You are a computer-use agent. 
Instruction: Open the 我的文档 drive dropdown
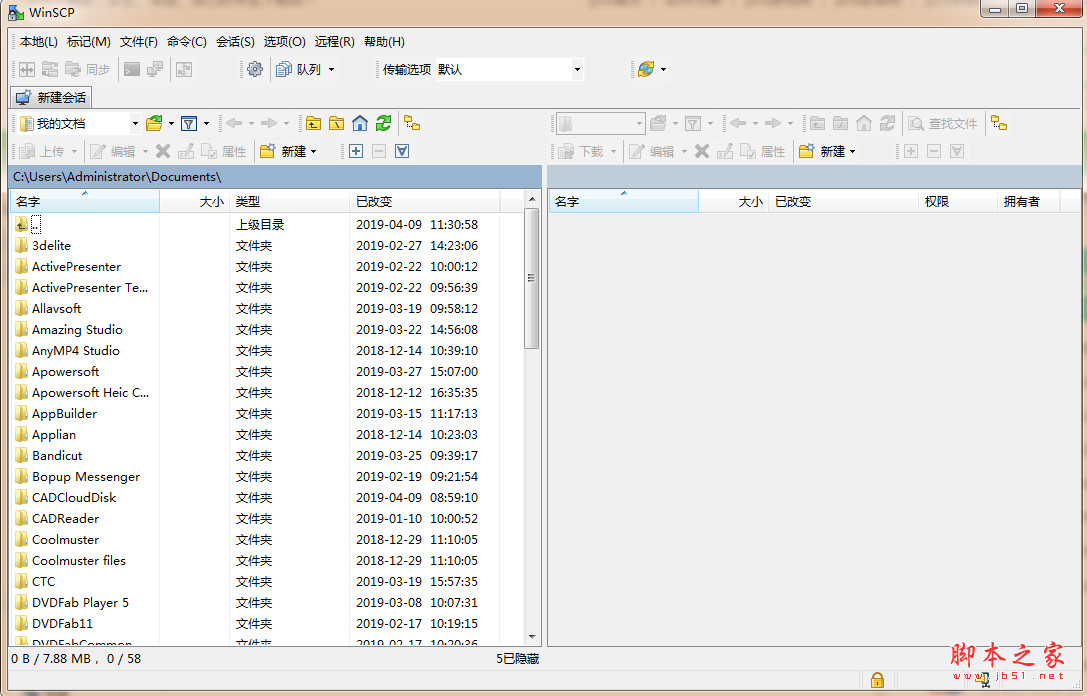coord(135,123)
